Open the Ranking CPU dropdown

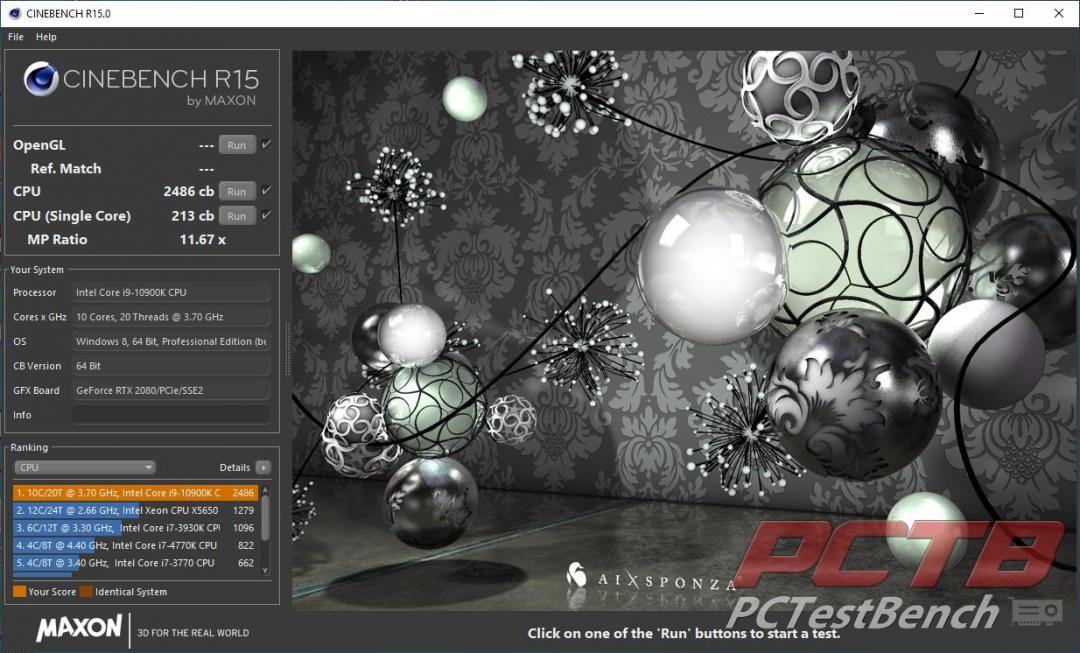[x=85, y=467]
